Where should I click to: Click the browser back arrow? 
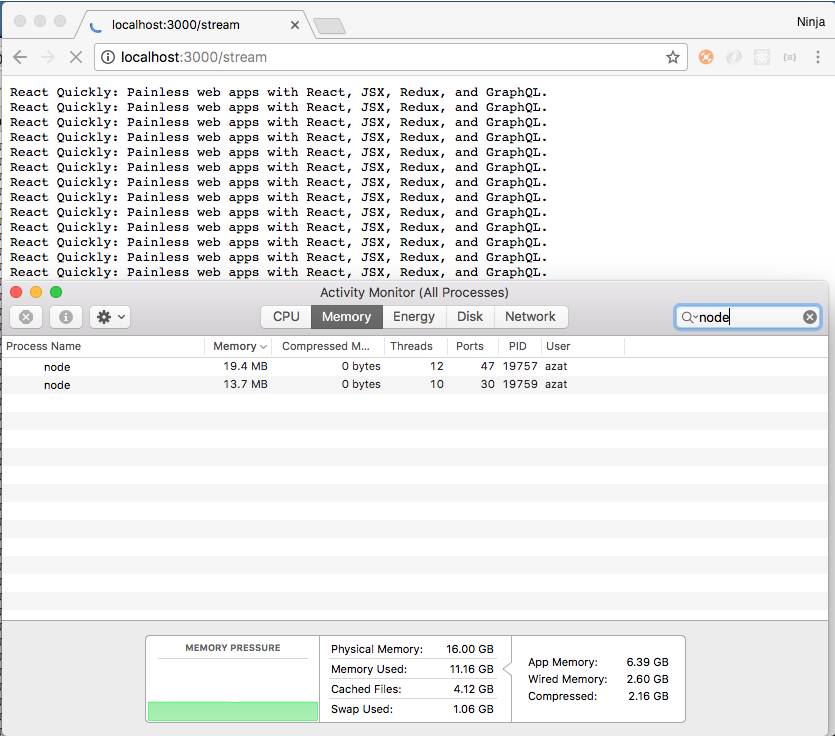coord(20,57)
